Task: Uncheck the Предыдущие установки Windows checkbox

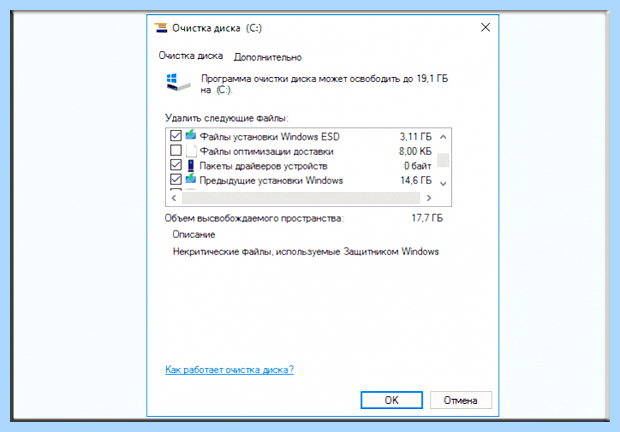Action: click(x=176, y=179)
